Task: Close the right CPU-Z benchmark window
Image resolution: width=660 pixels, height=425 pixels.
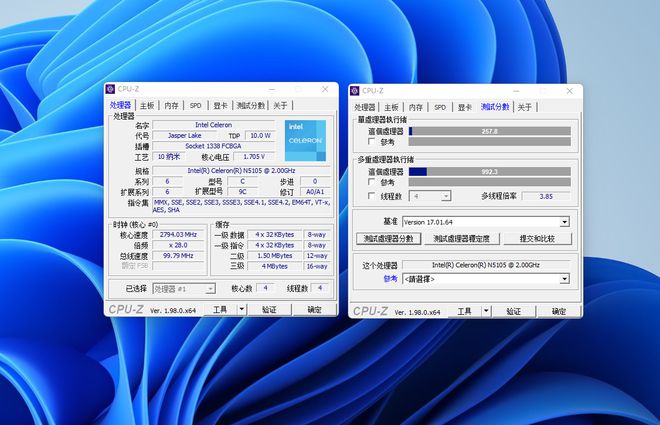Action: [x=570, y=90]
